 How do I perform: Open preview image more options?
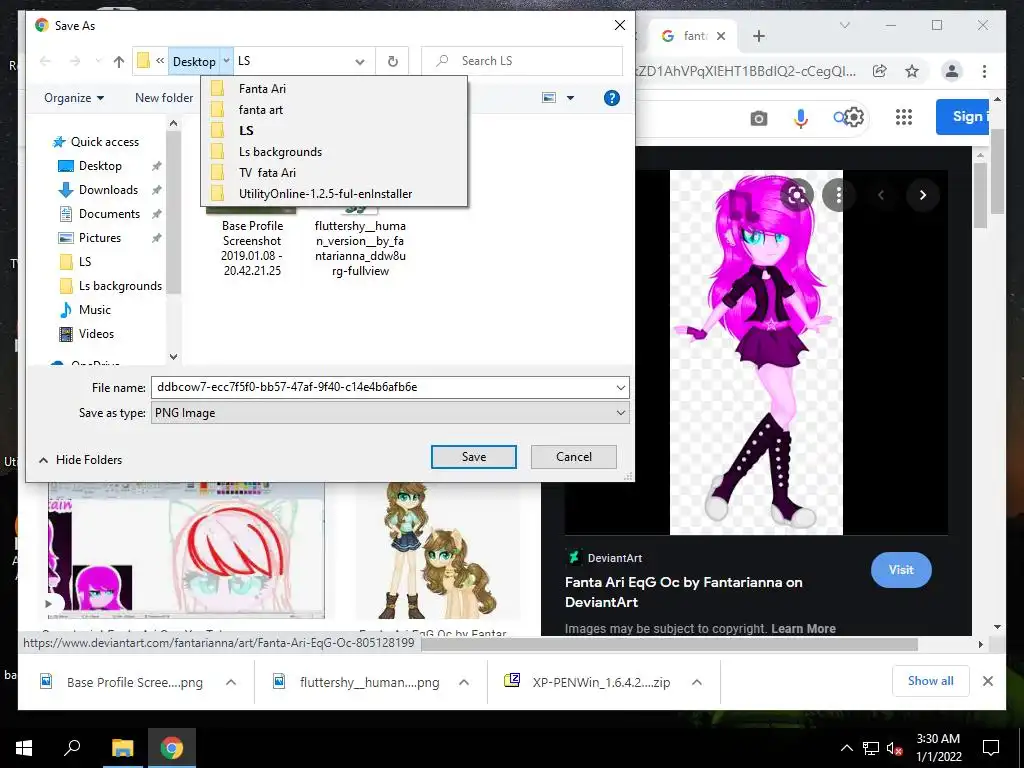(x=839, y=195)
